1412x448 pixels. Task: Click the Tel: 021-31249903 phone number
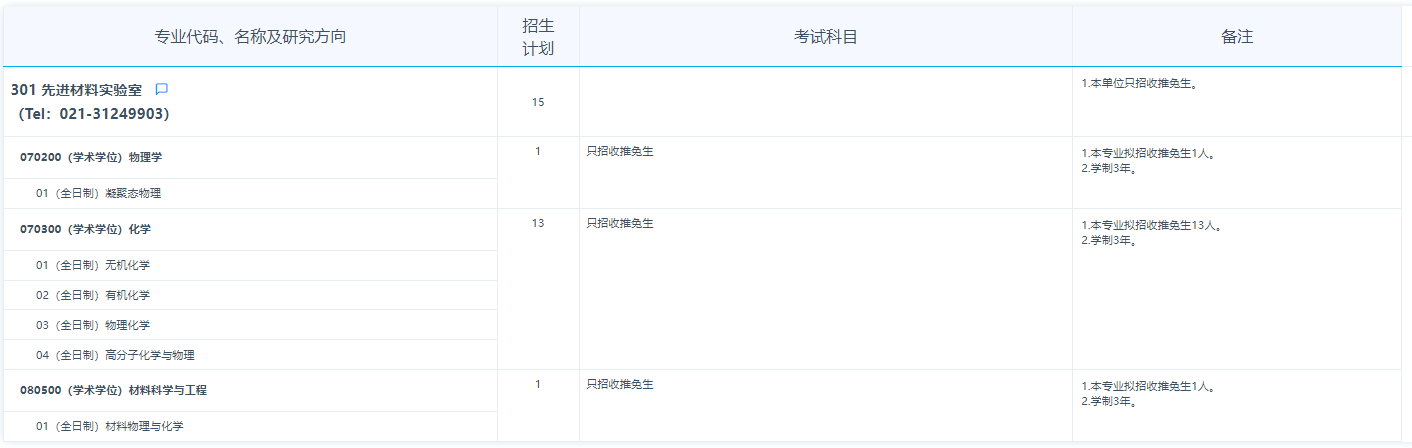tap(94, 114)
